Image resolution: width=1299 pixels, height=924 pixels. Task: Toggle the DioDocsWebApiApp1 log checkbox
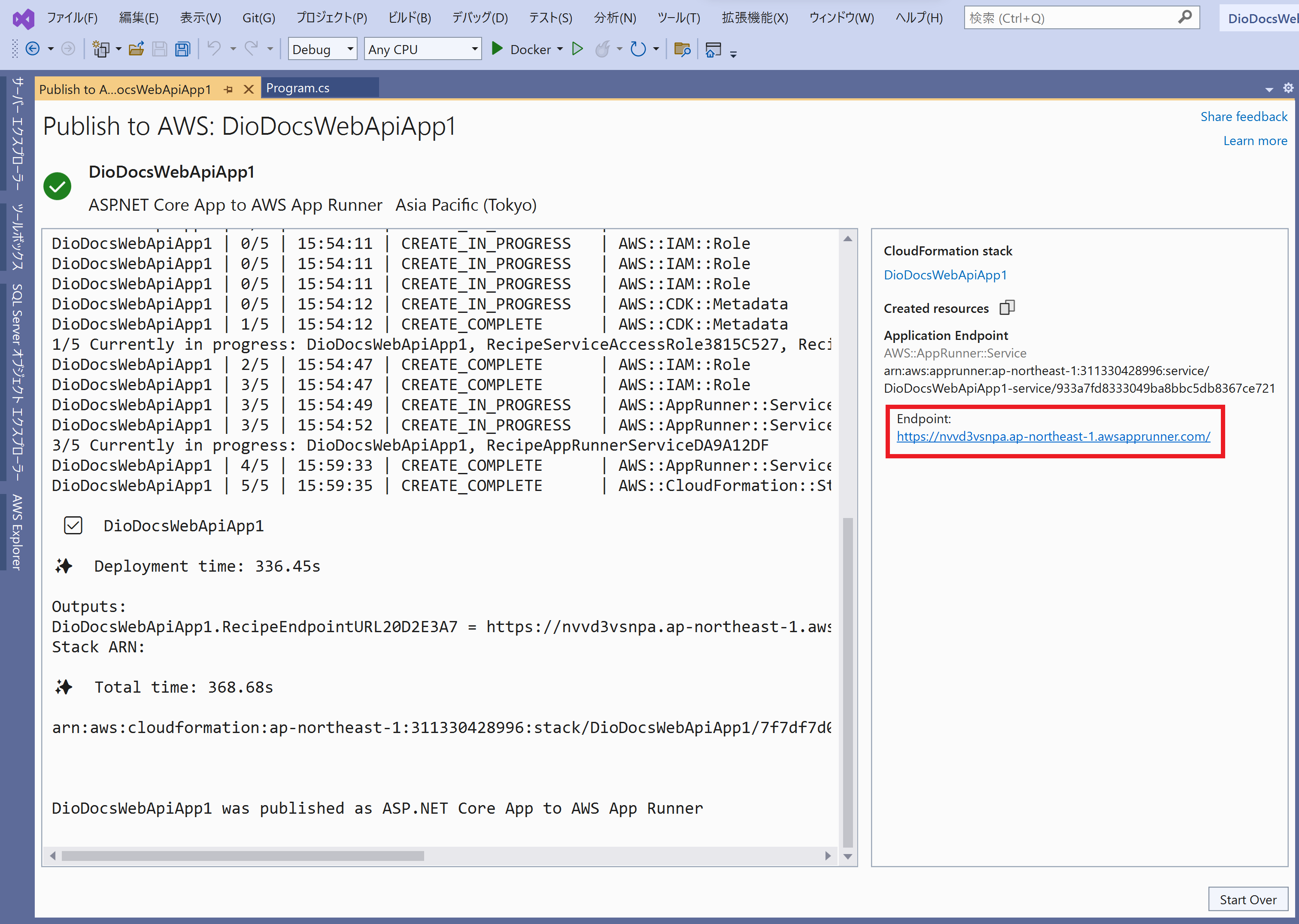tap(73, 526)
